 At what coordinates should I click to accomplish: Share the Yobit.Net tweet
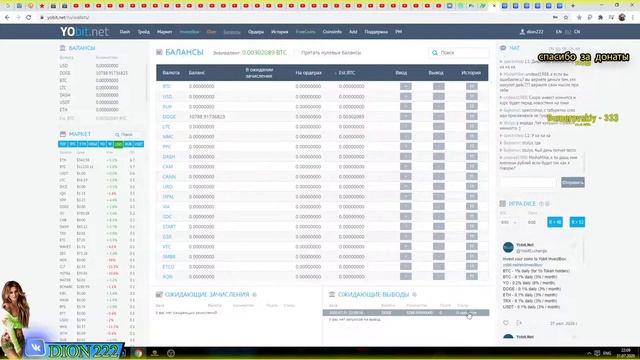519,323
